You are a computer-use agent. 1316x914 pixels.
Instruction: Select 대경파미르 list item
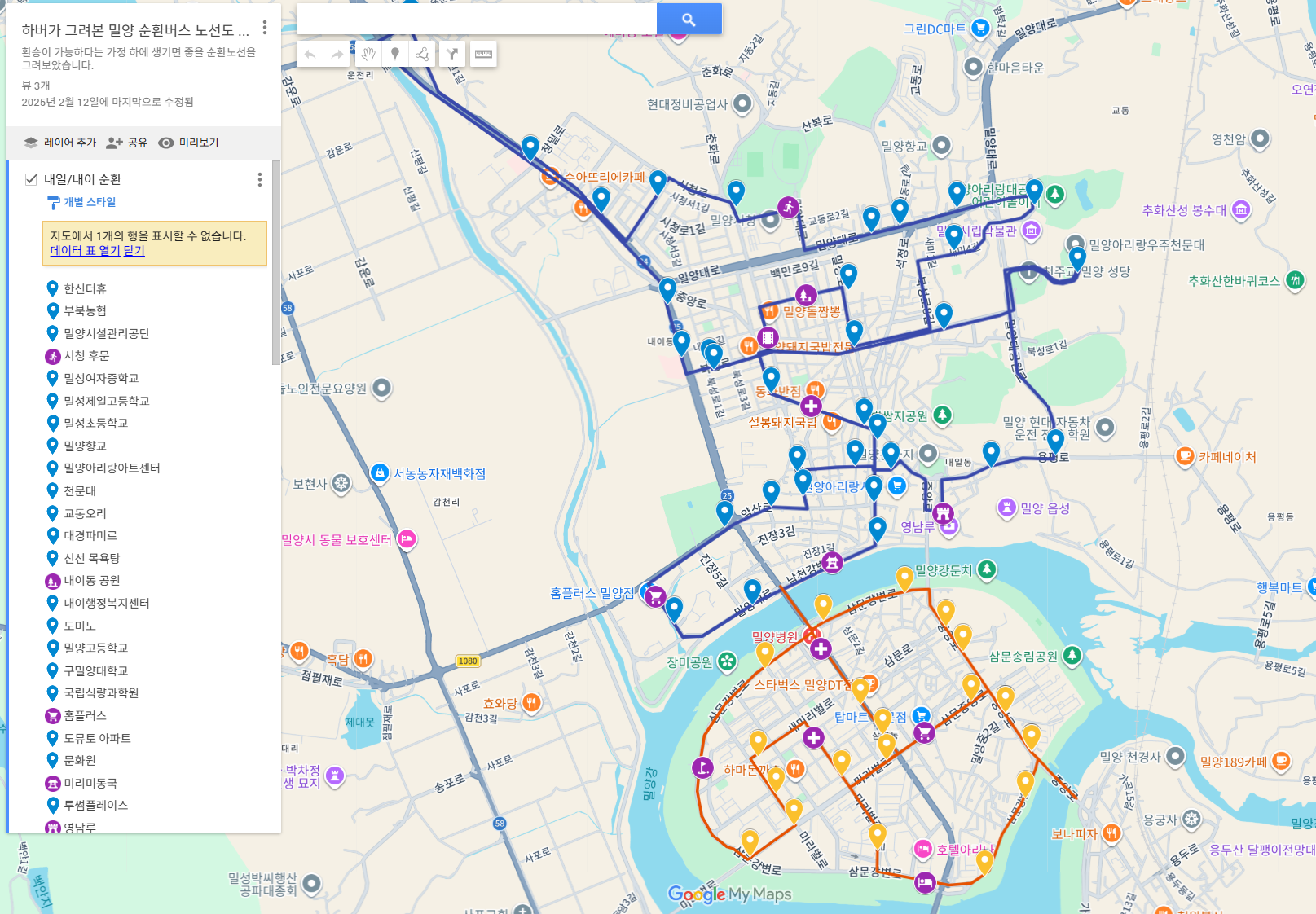pyautogui.click(x=90, y=536)
